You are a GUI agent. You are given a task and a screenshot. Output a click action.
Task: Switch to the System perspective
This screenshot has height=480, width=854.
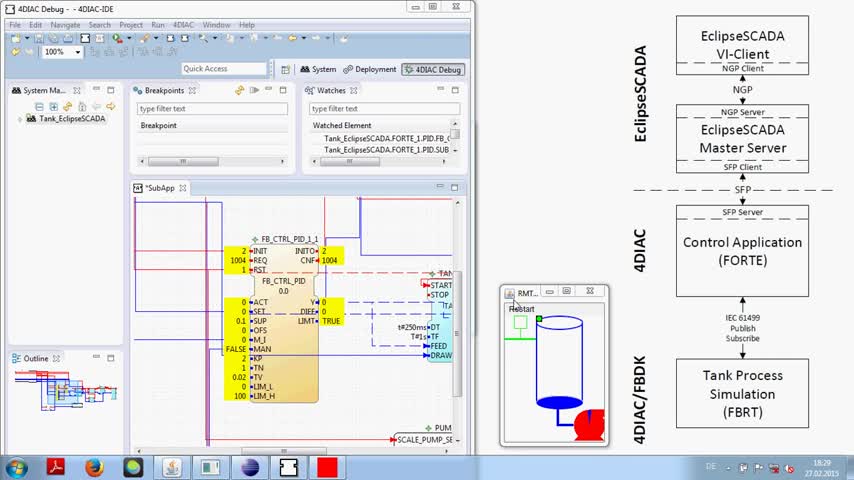(318, 70)
